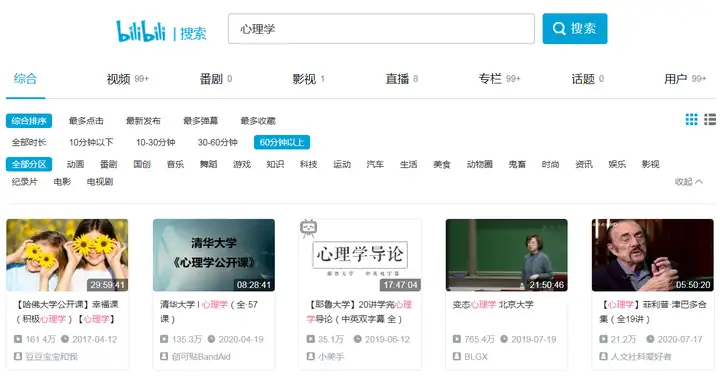
Task: Filter videos to 30-60分钟
Action: (218, 142)
